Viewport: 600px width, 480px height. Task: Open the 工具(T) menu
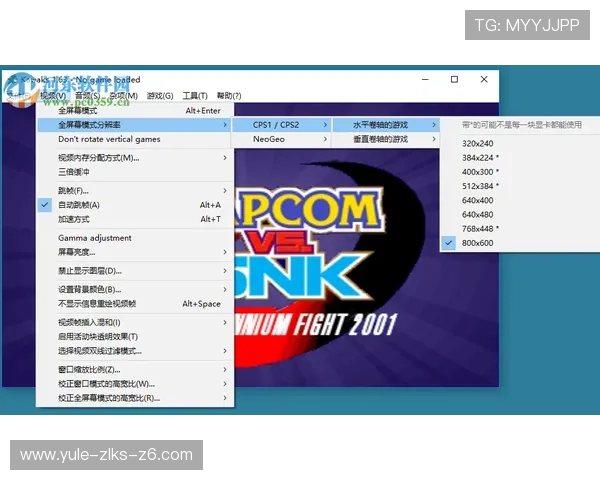(x=195, y=96)
